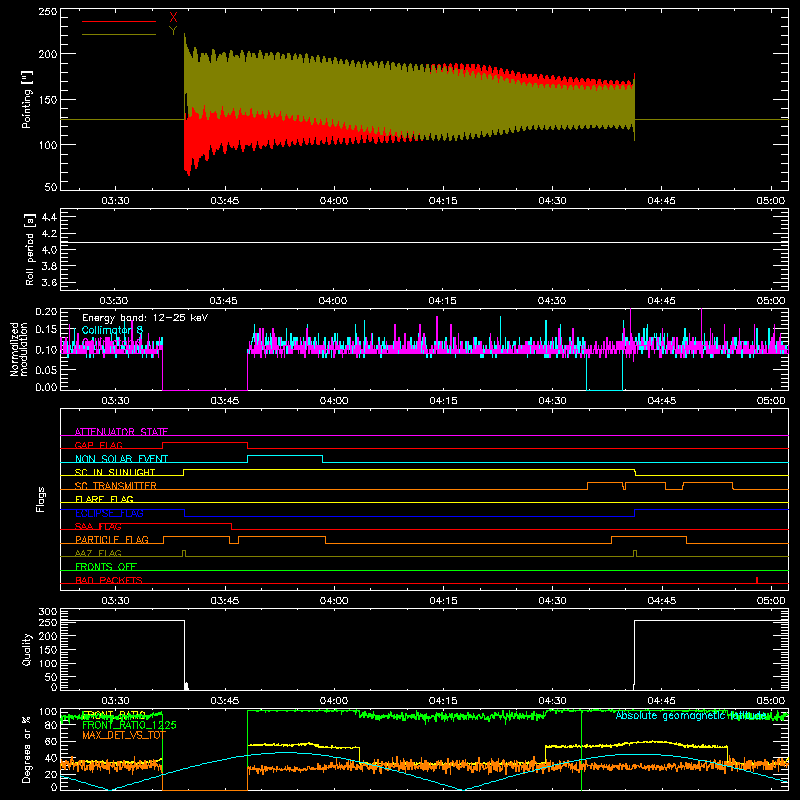Click the "Degrees or %" axis title
This screenshot has width=800, height=800.
[27, 750]
